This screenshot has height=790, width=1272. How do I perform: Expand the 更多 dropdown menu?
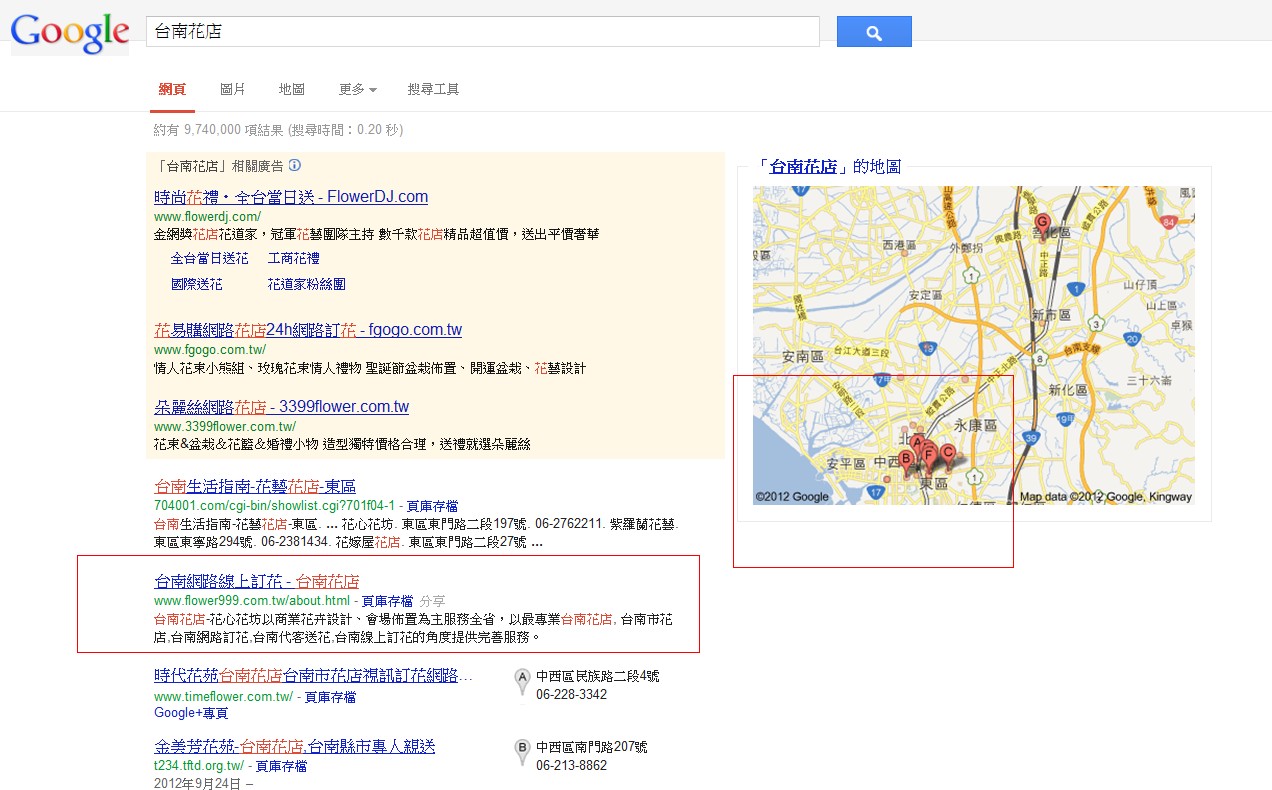pos(357,90)
